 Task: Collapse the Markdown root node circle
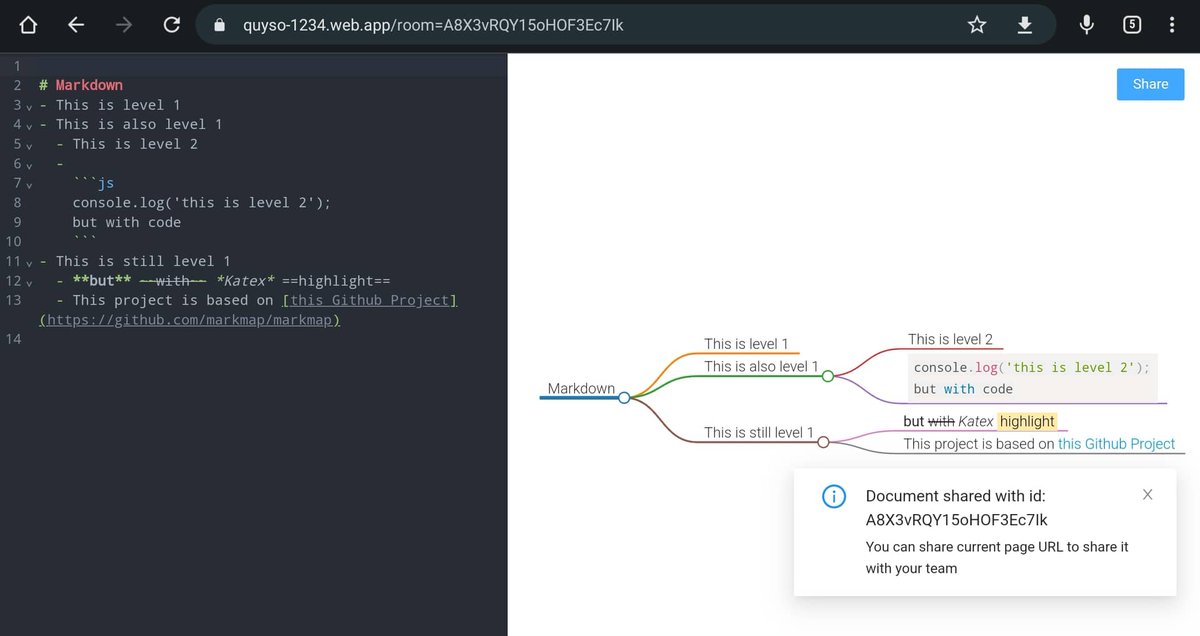click(624, 397)
